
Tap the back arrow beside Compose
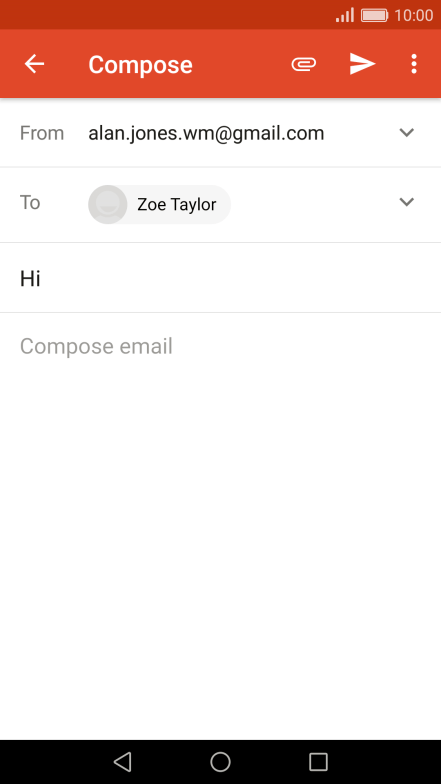(x=34, y=64)
